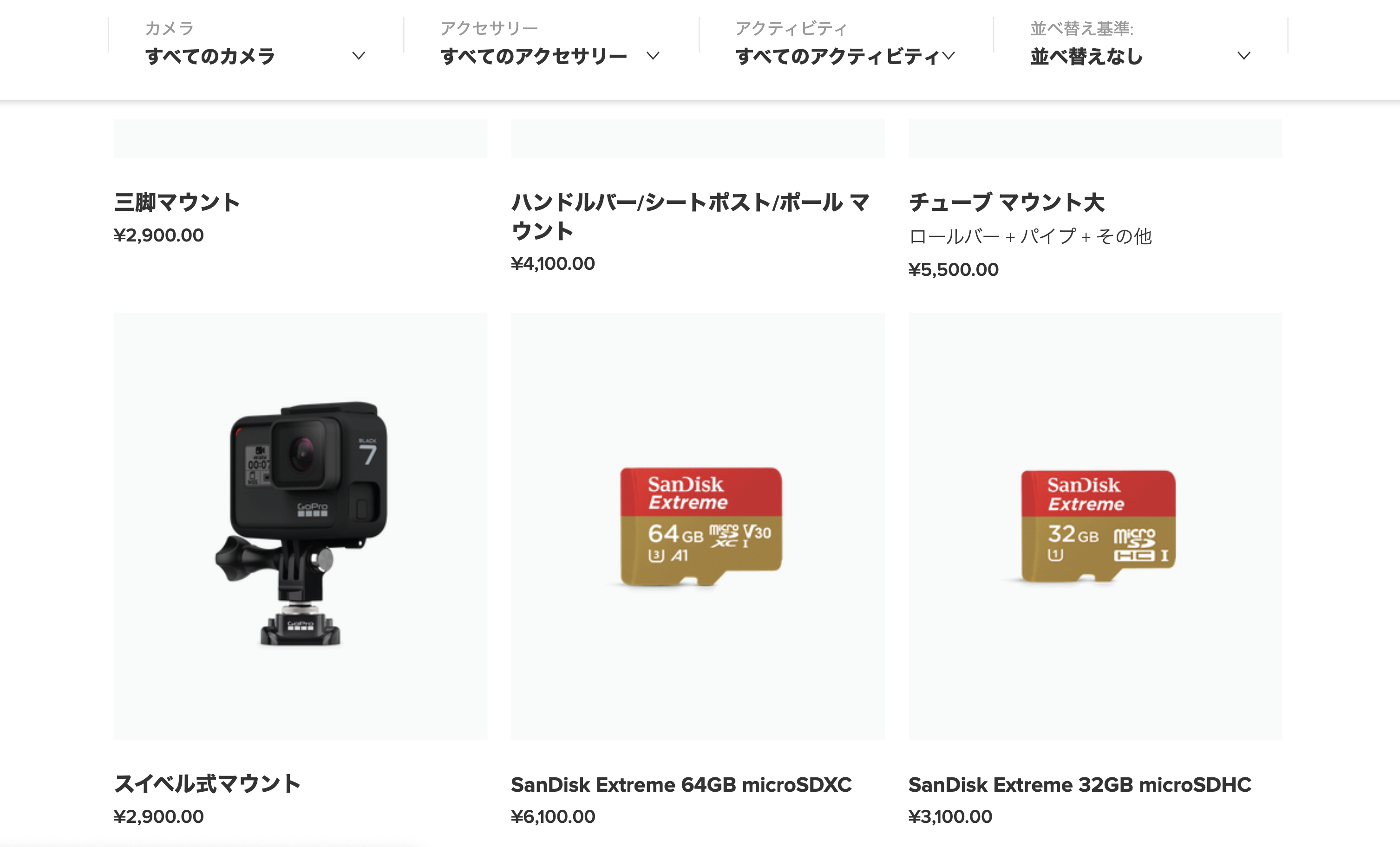Click ロールバー + パイプ + その他 subtitle
This screenshot has width=1400, height=847.
click(1030, 236)
